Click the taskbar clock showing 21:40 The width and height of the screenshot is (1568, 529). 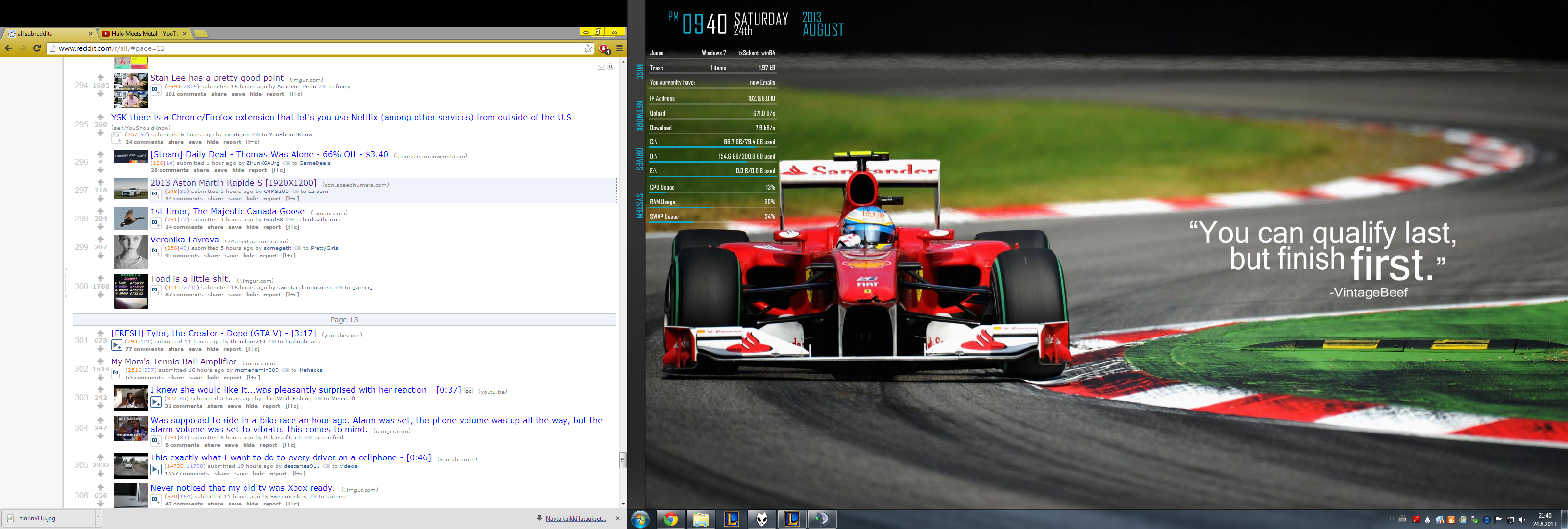pos(1544,519)
